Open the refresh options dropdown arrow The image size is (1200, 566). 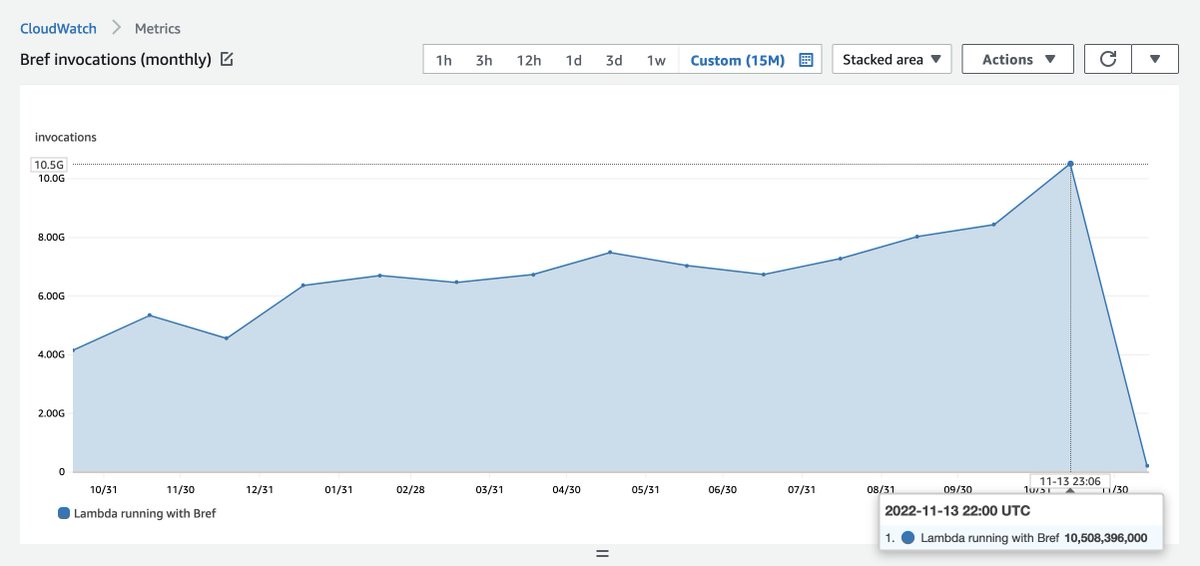[x=1156, y=59]
